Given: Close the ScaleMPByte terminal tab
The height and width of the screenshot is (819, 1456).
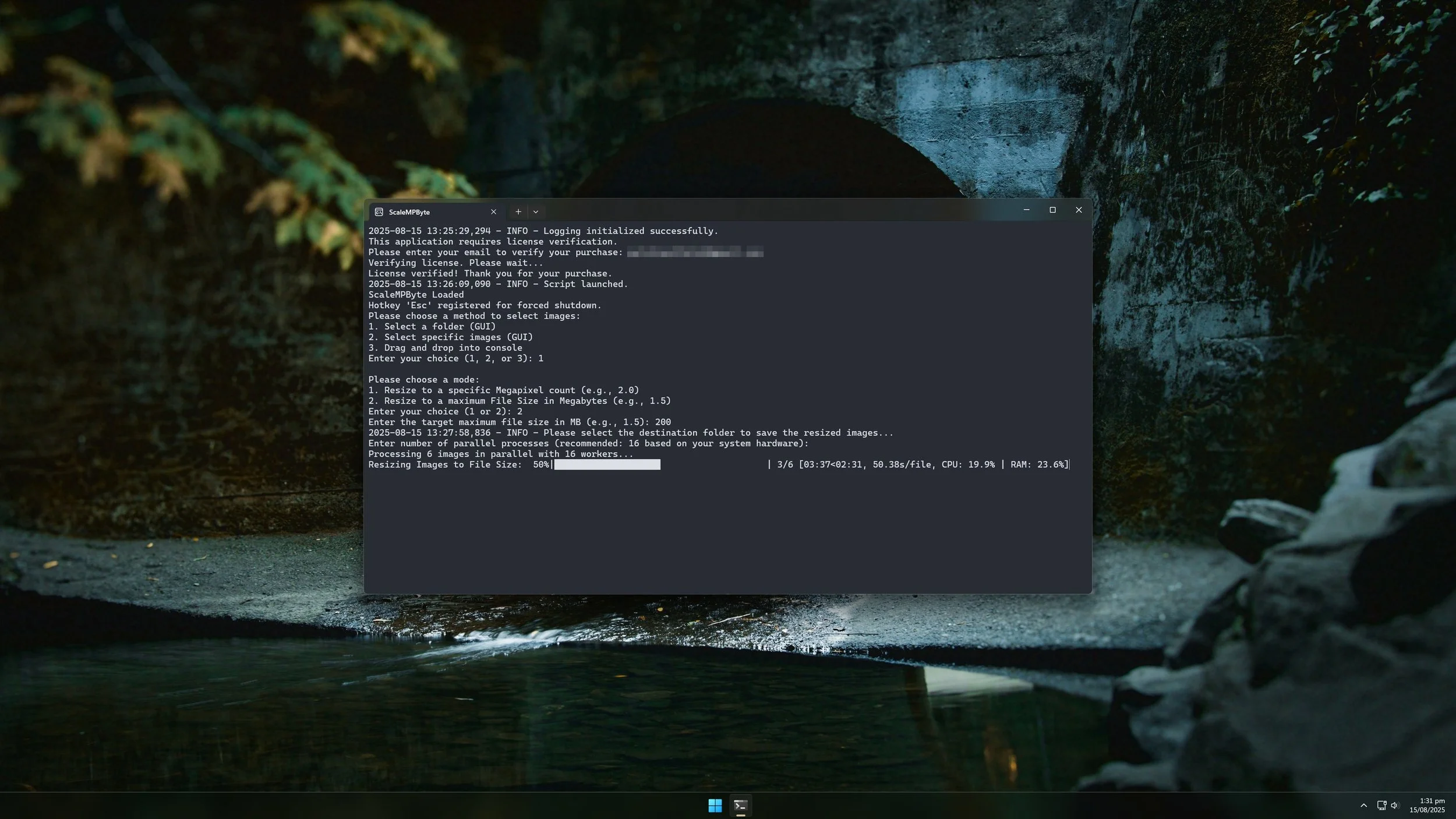Looking at the screenshot, I should 493,212.
